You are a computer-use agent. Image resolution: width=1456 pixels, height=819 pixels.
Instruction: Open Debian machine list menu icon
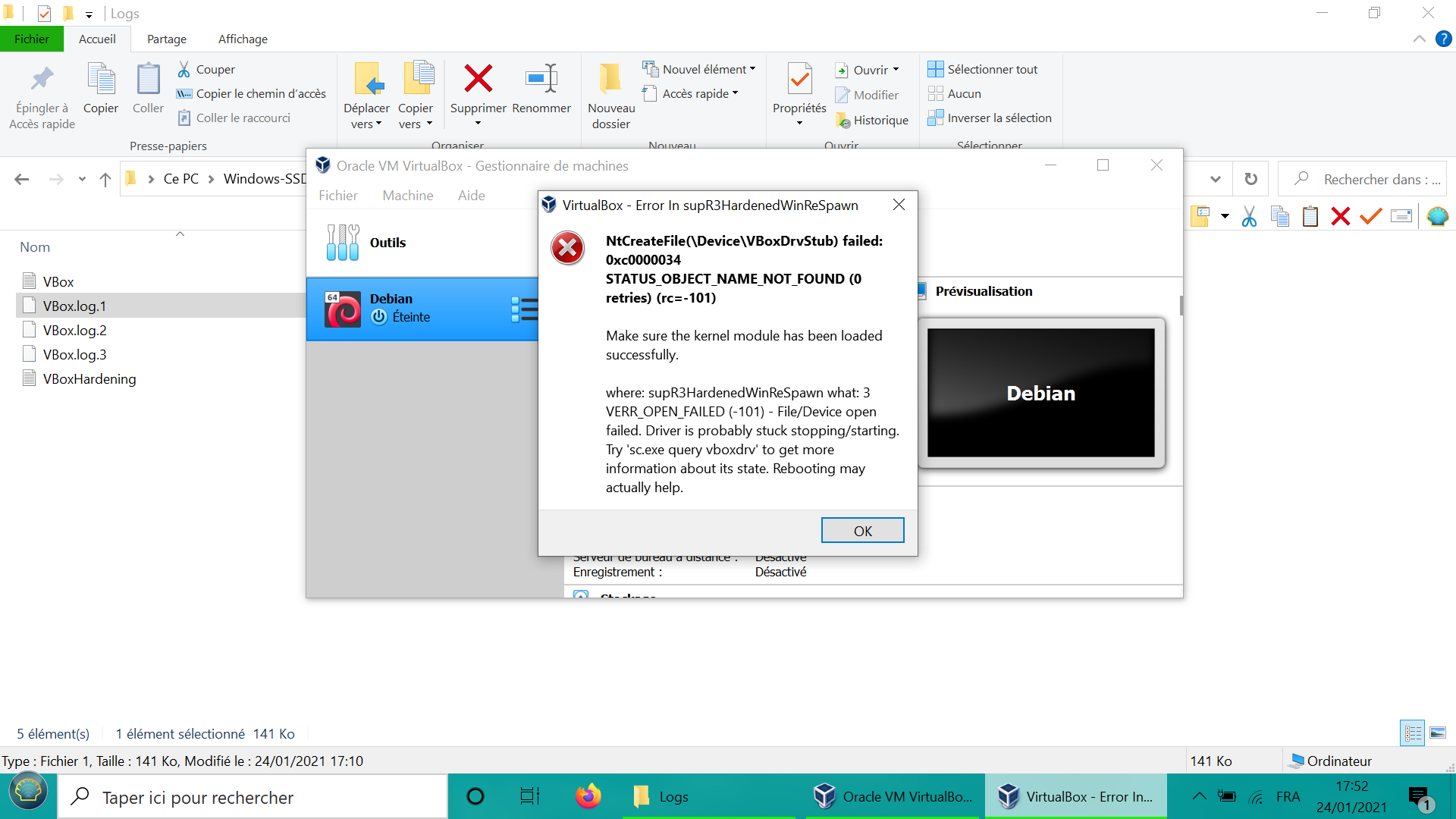(524, 309)
